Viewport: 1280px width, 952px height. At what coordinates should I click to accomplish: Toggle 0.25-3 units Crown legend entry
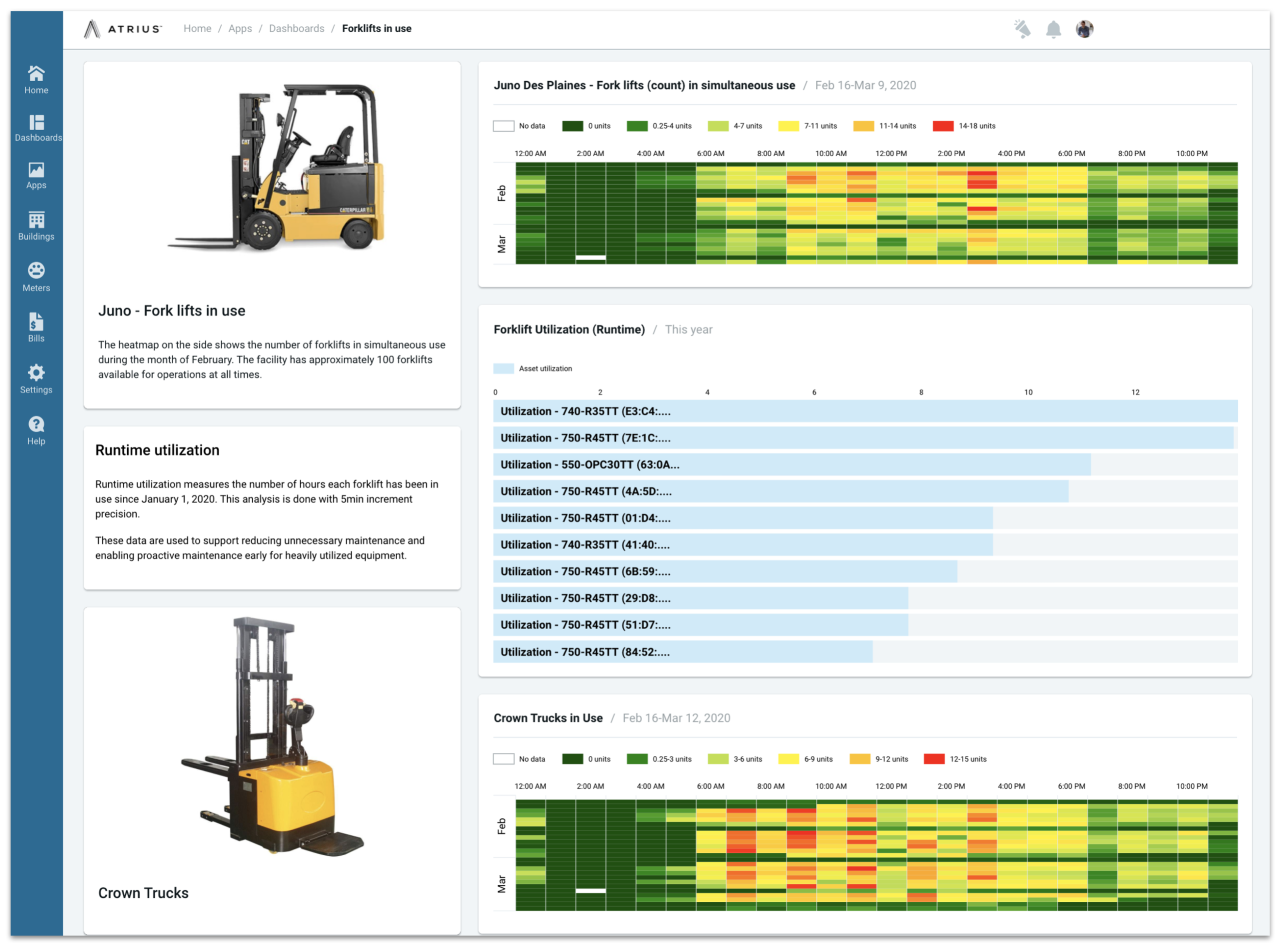[659, 759]
